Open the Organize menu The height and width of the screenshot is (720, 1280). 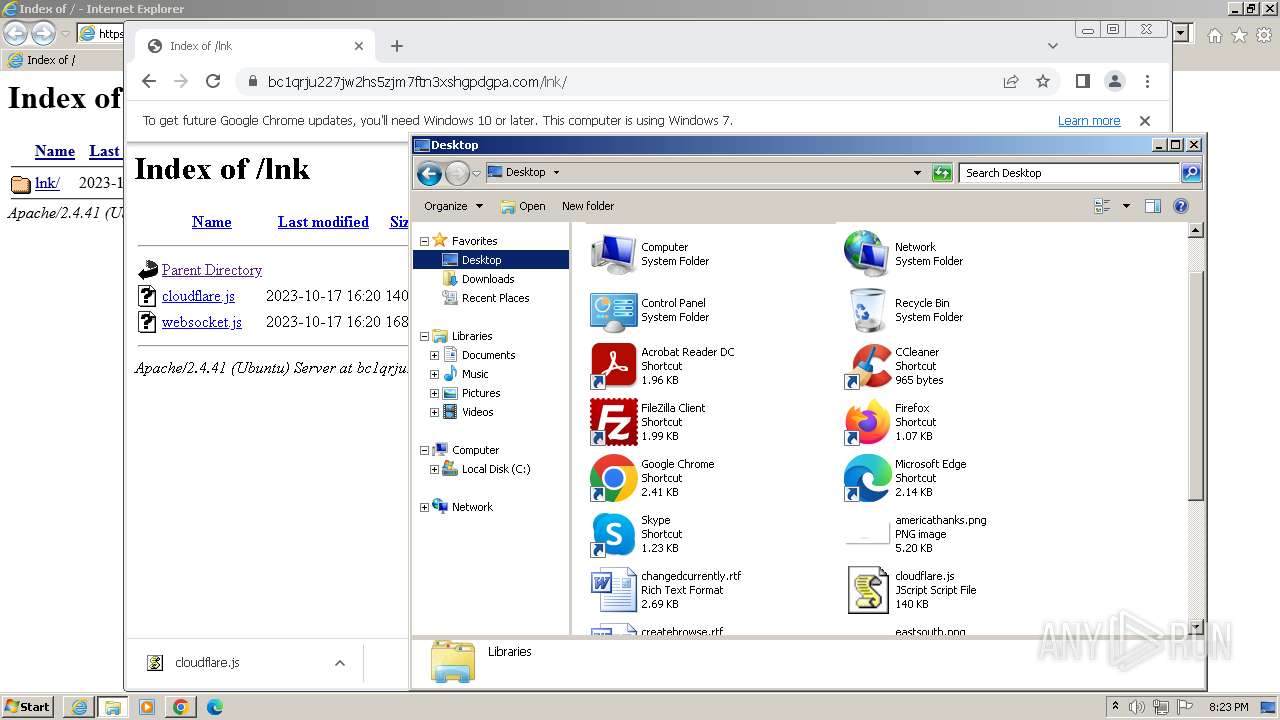[453, 206]
